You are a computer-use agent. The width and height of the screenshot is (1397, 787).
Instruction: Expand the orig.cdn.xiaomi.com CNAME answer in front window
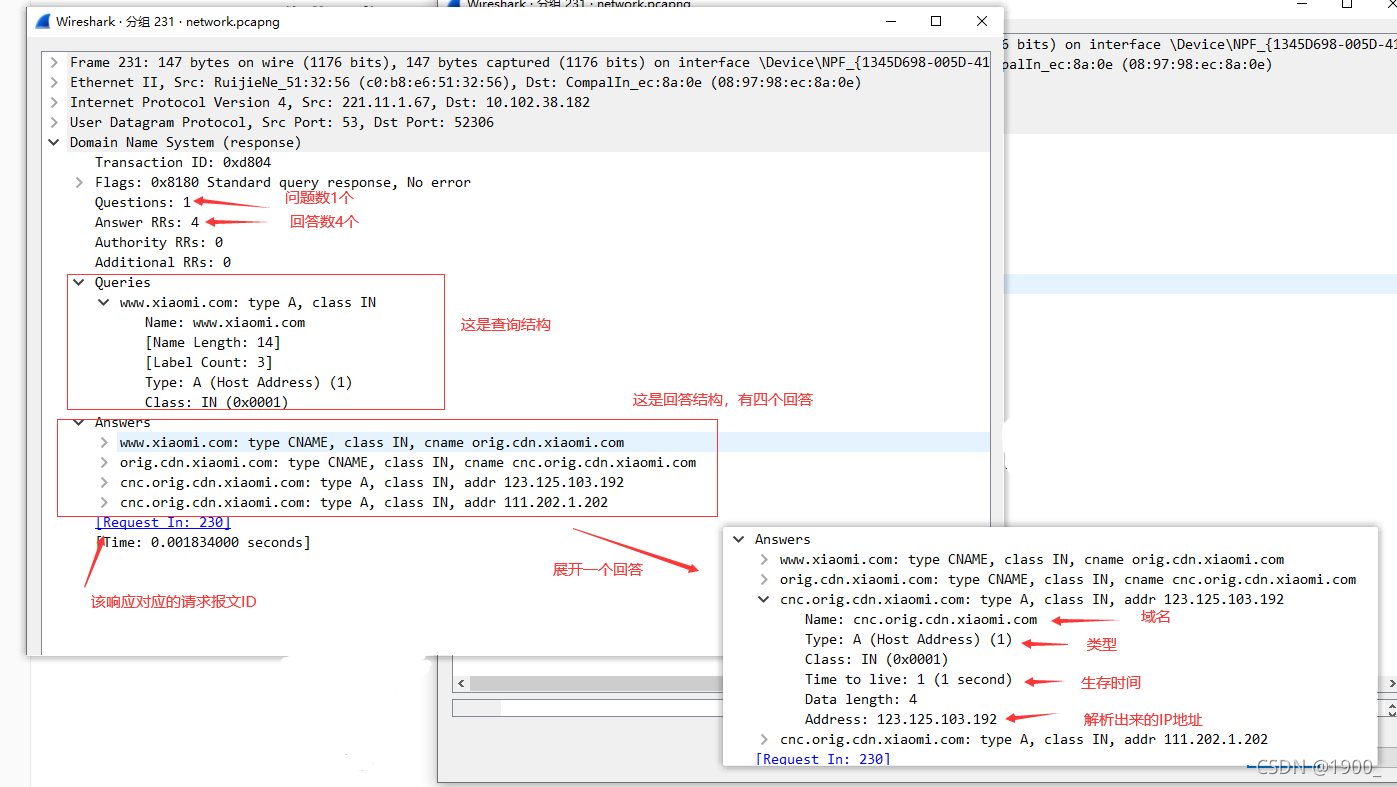[x=104, y=462]
